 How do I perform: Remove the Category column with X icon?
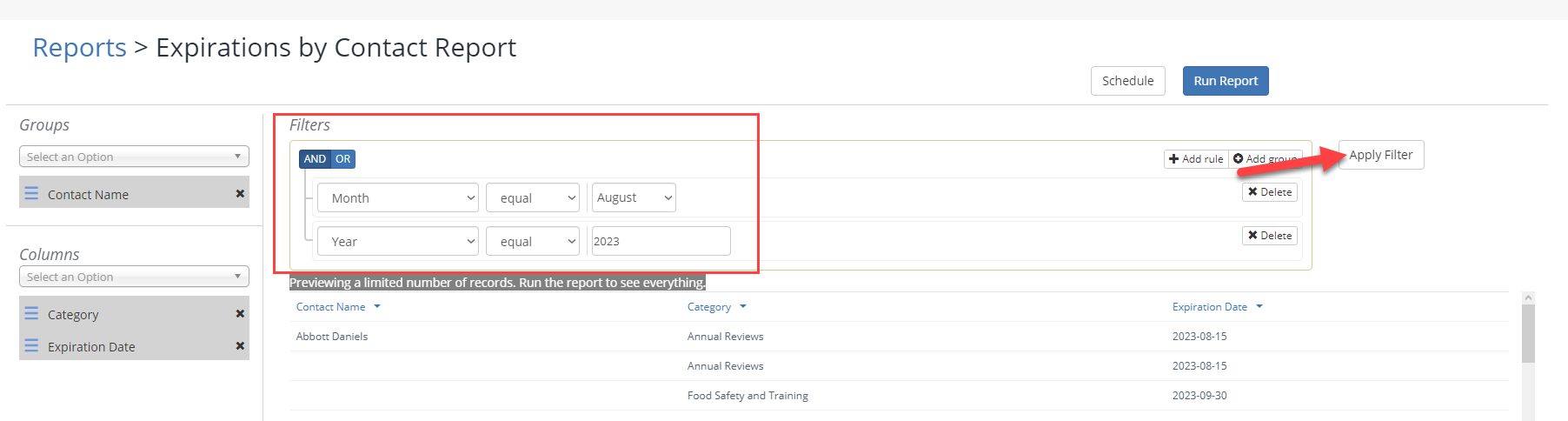[x=240, y=314]
